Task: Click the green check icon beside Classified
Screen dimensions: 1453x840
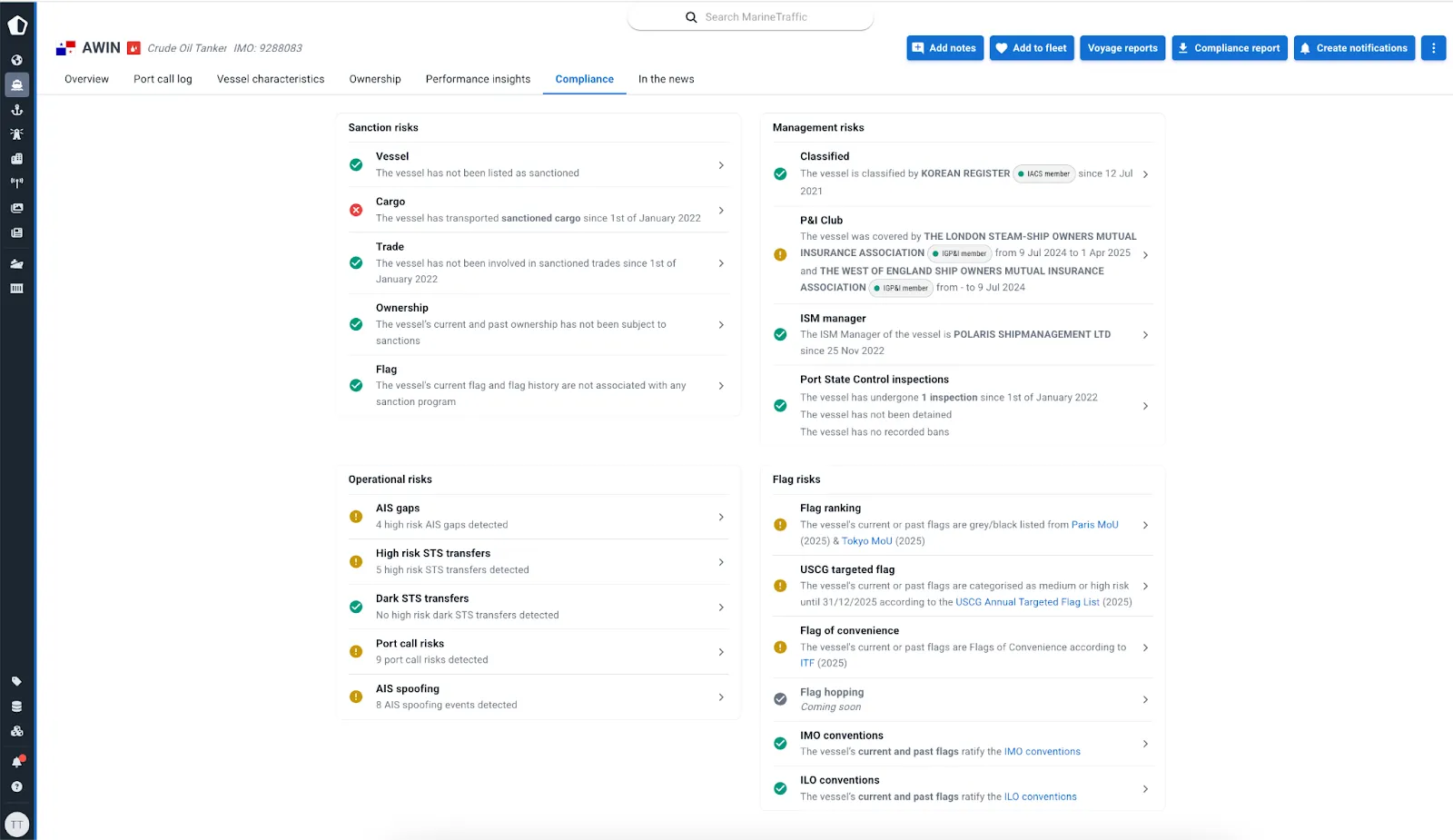Action: click(x=780, y=173)
